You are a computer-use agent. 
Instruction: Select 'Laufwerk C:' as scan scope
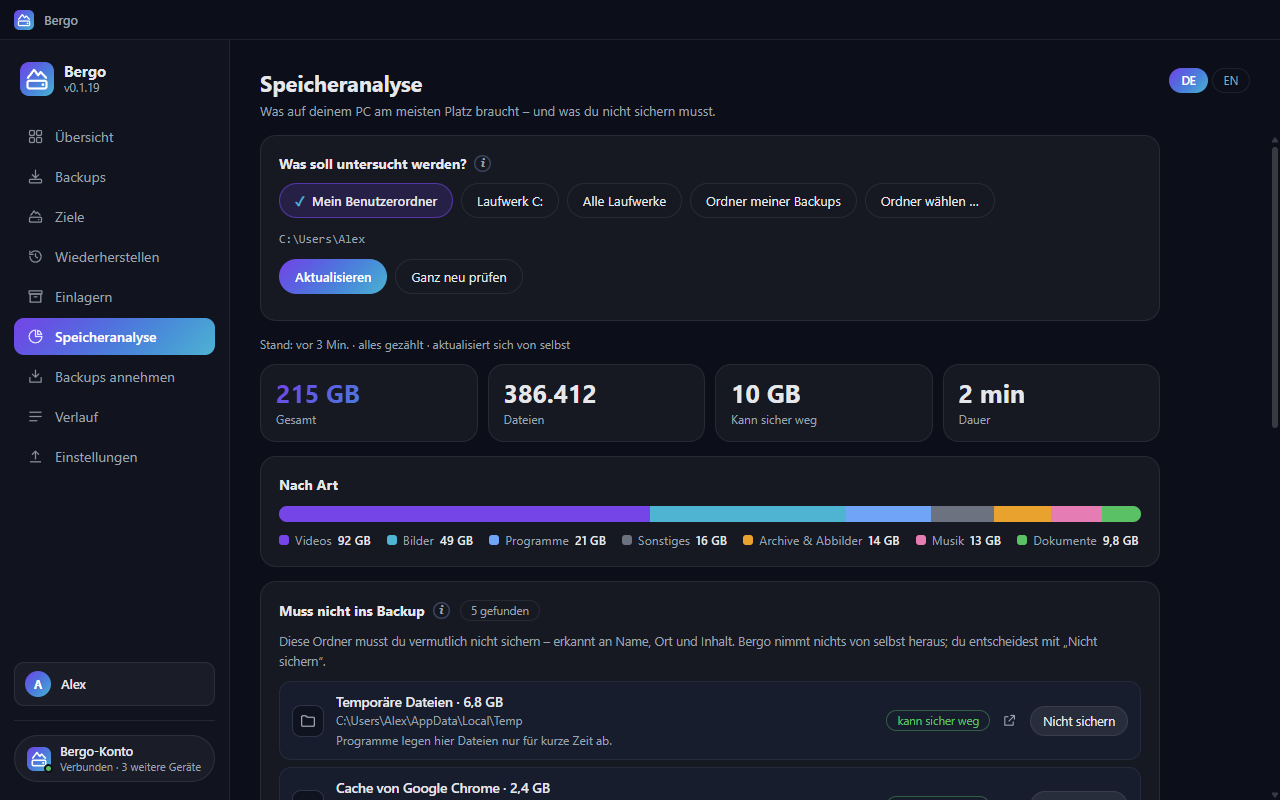pyautogui.click(x=510, y=201)
